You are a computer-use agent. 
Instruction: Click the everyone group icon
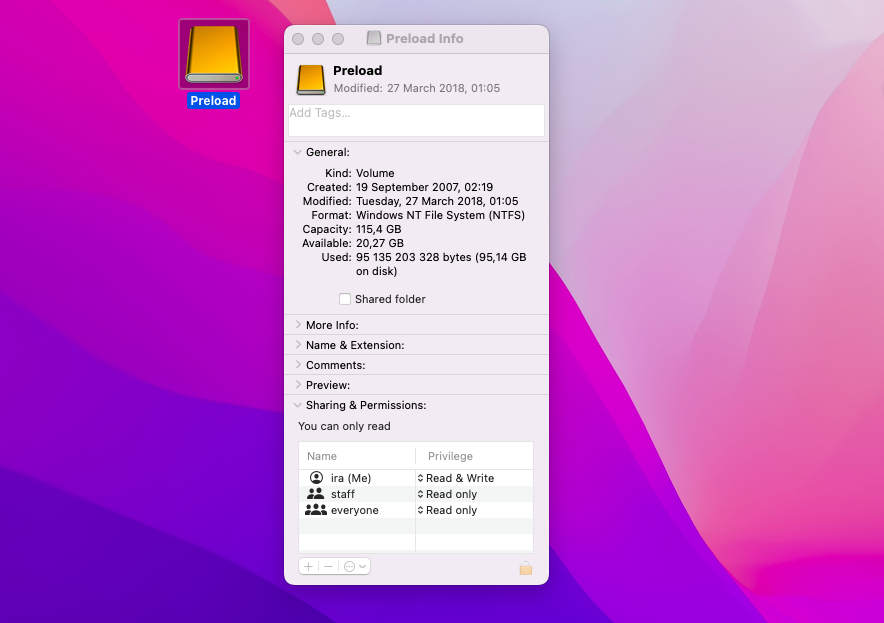coord(316,510)
